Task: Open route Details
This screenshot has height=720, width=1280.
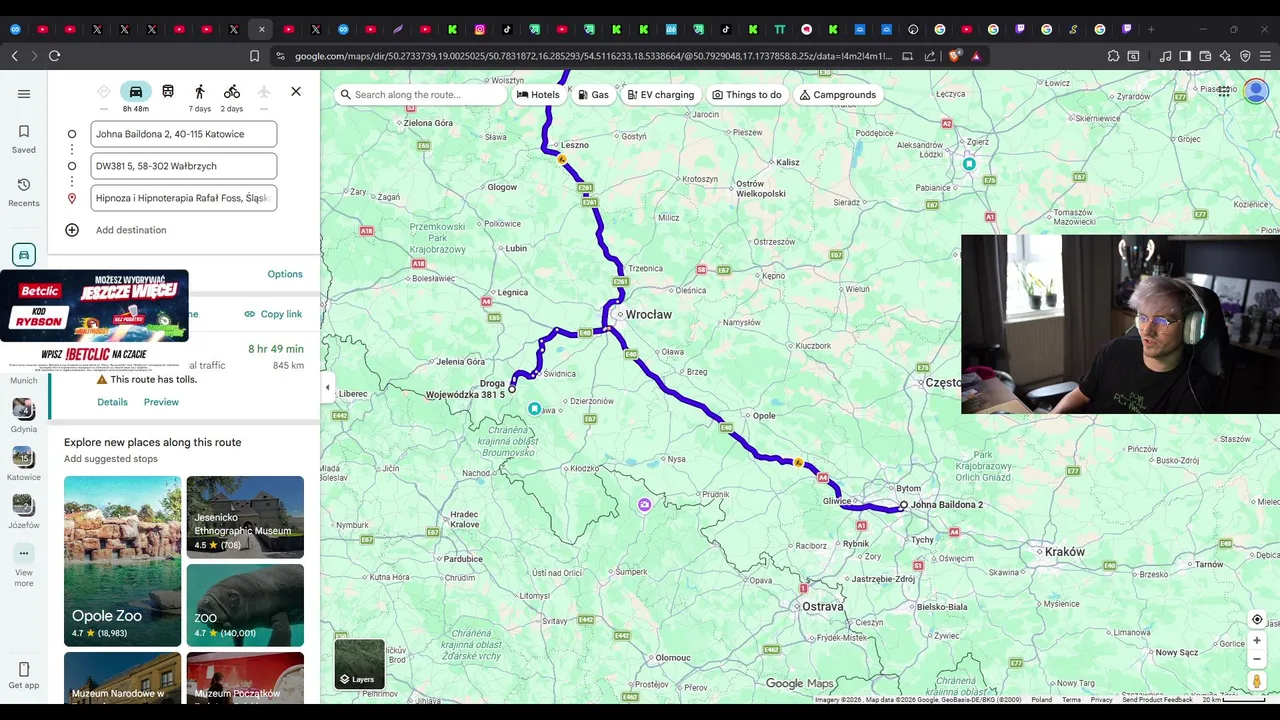Action: click(x=112, y=402)
